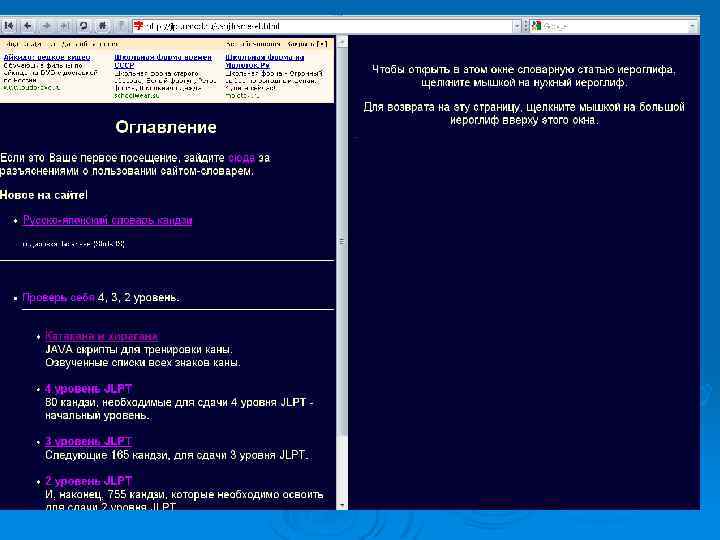Click the right-pane text starting 'Чтобы открыть в этом окне'

pos(524,76)
